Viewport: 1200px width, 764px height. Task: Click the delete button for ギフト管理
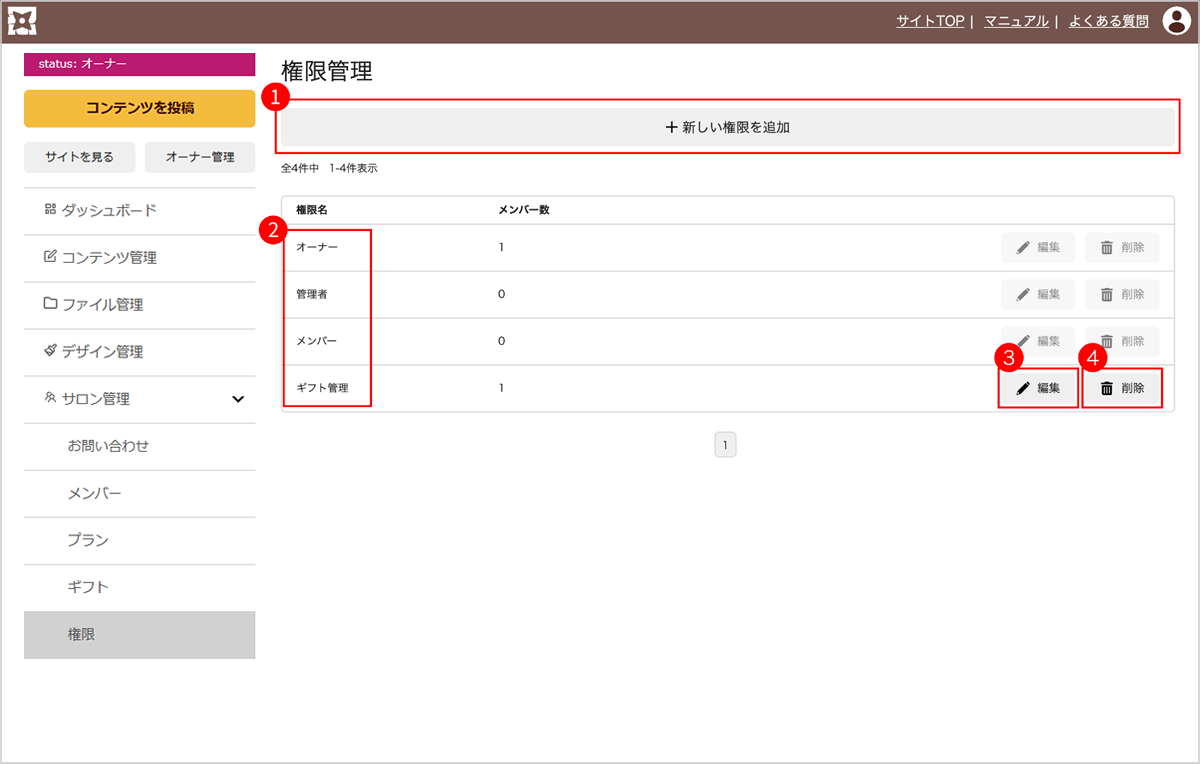(1122, 388)
